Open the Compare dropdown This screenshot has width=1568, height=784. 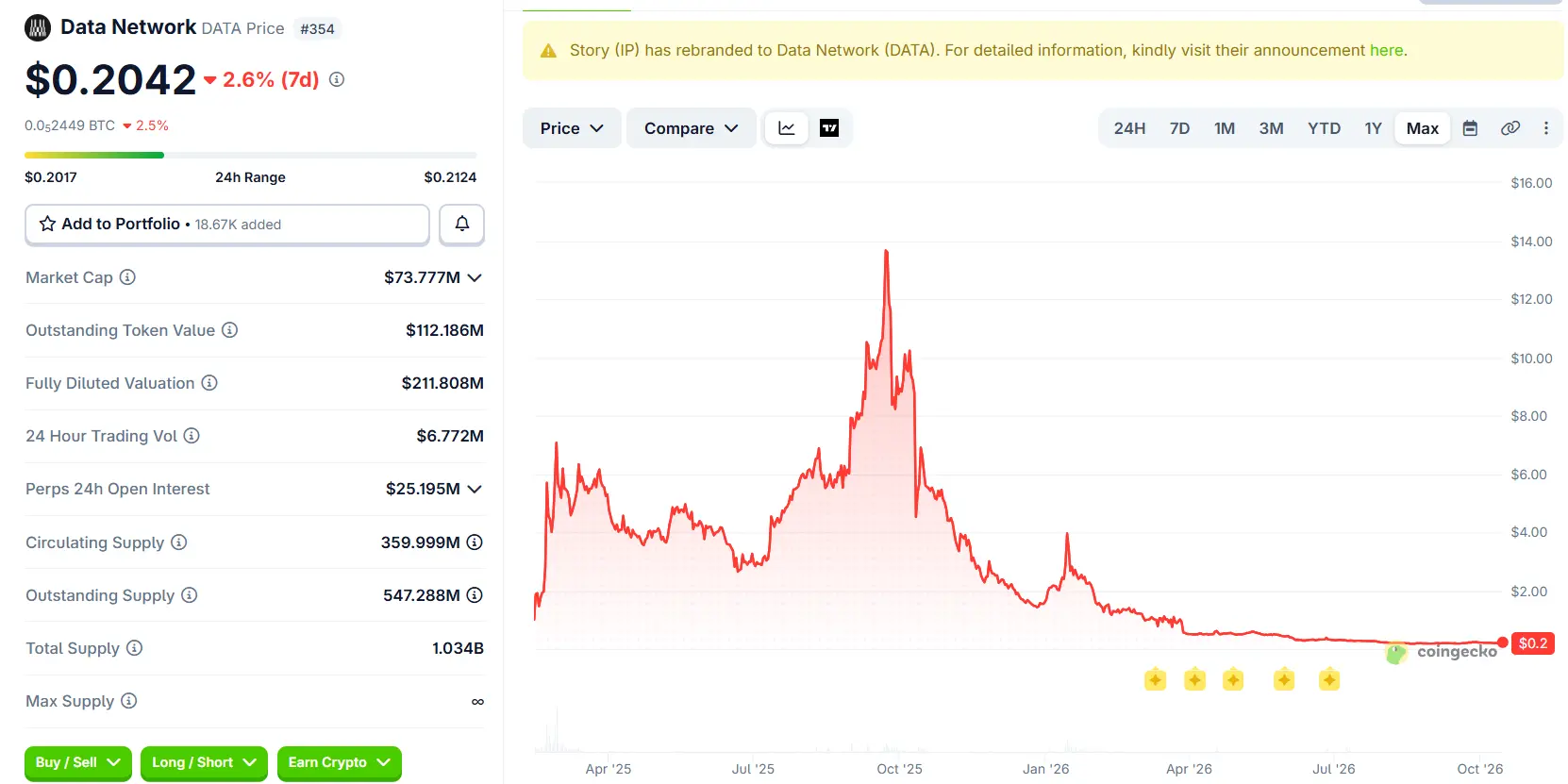[692, 128]
